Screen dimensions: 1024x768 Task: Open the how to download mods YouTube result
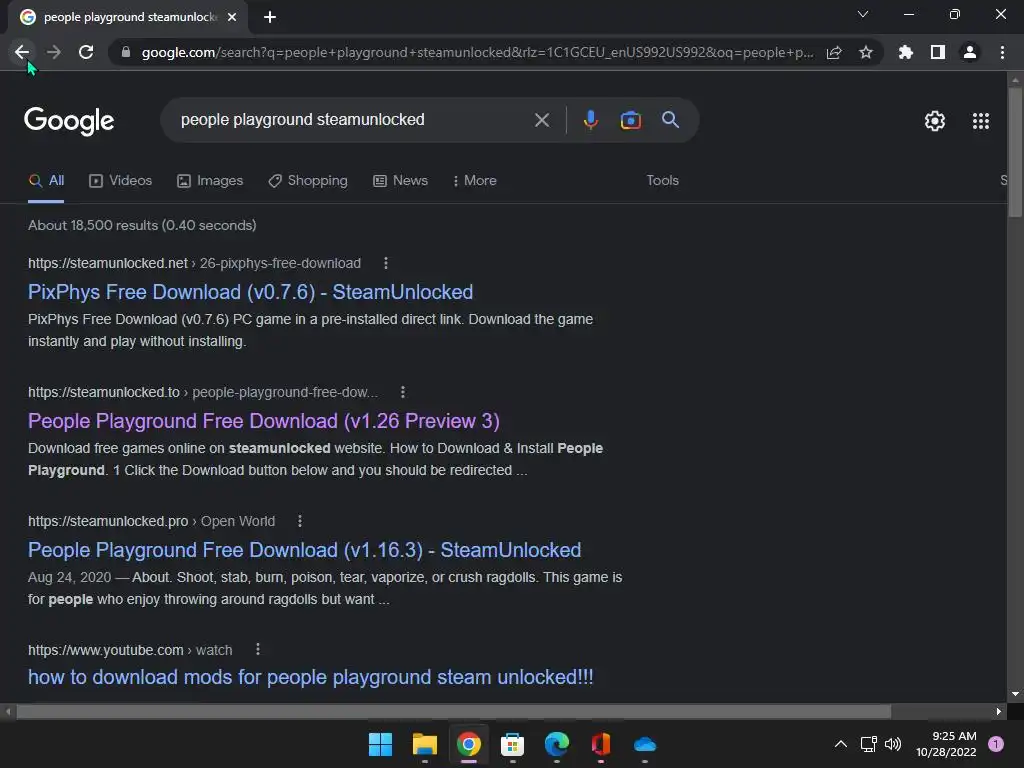pos(311,677)
